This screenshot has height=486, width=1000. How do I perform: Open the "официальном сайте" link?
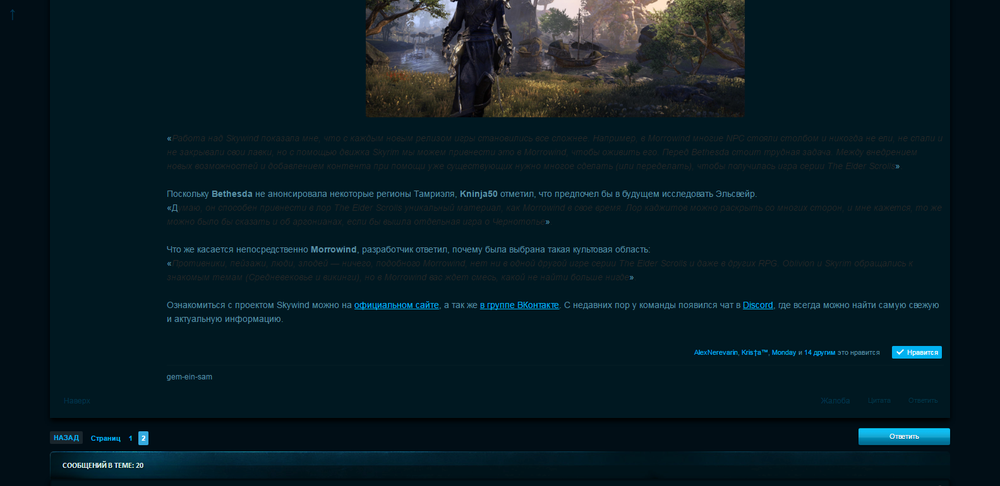coord(397,306)
